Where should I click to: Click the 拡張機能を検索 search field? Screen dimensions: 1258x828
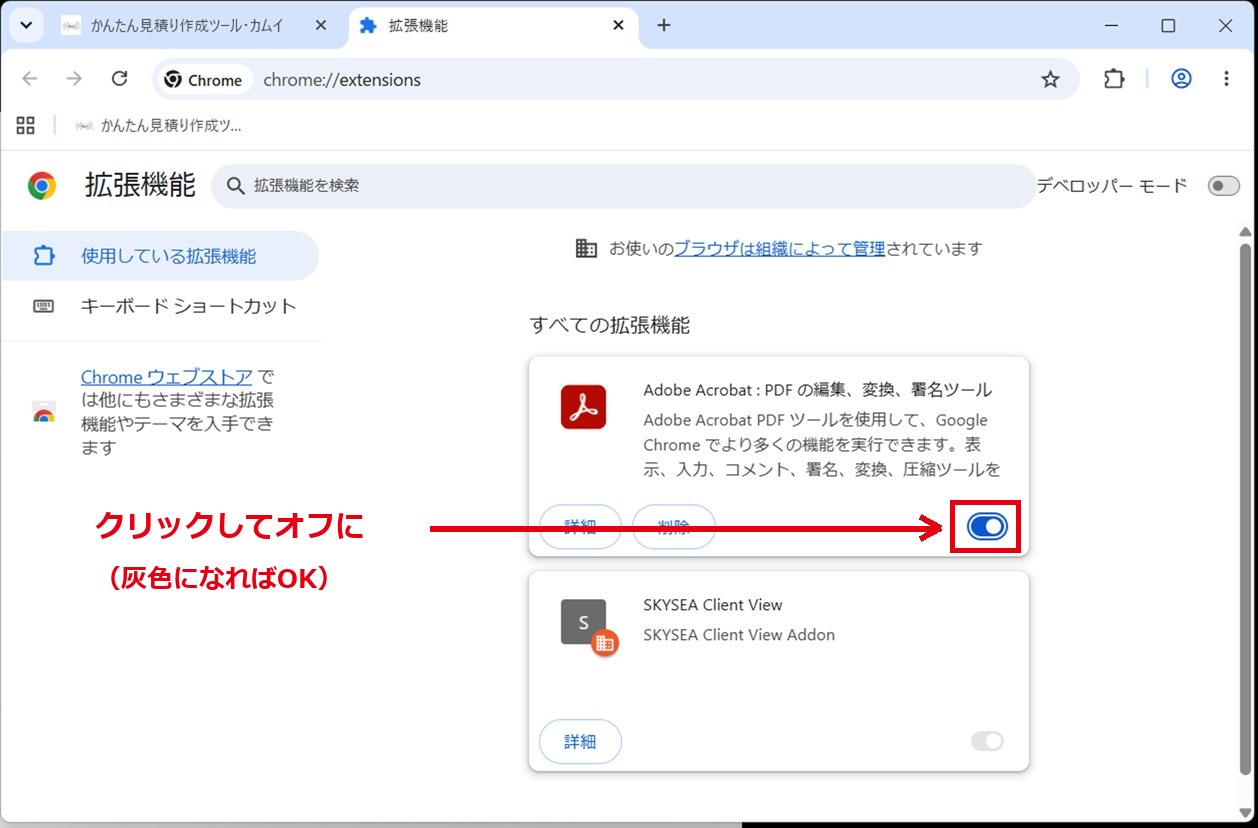pyautogui.click(x=623, y=186)
